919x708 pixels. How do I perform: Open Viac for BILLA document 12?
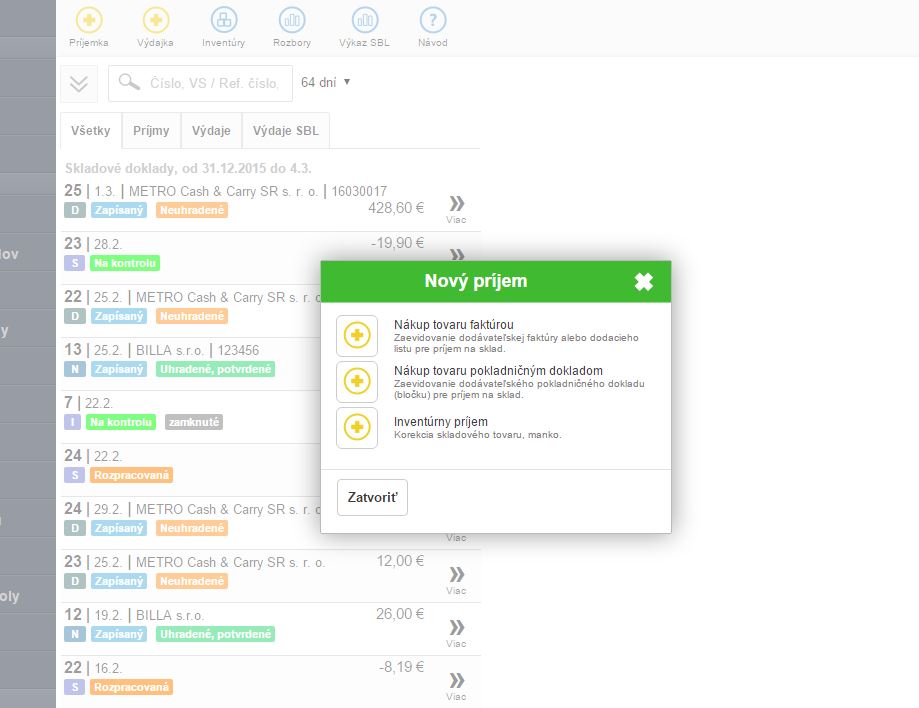click(x=456, y=631)
